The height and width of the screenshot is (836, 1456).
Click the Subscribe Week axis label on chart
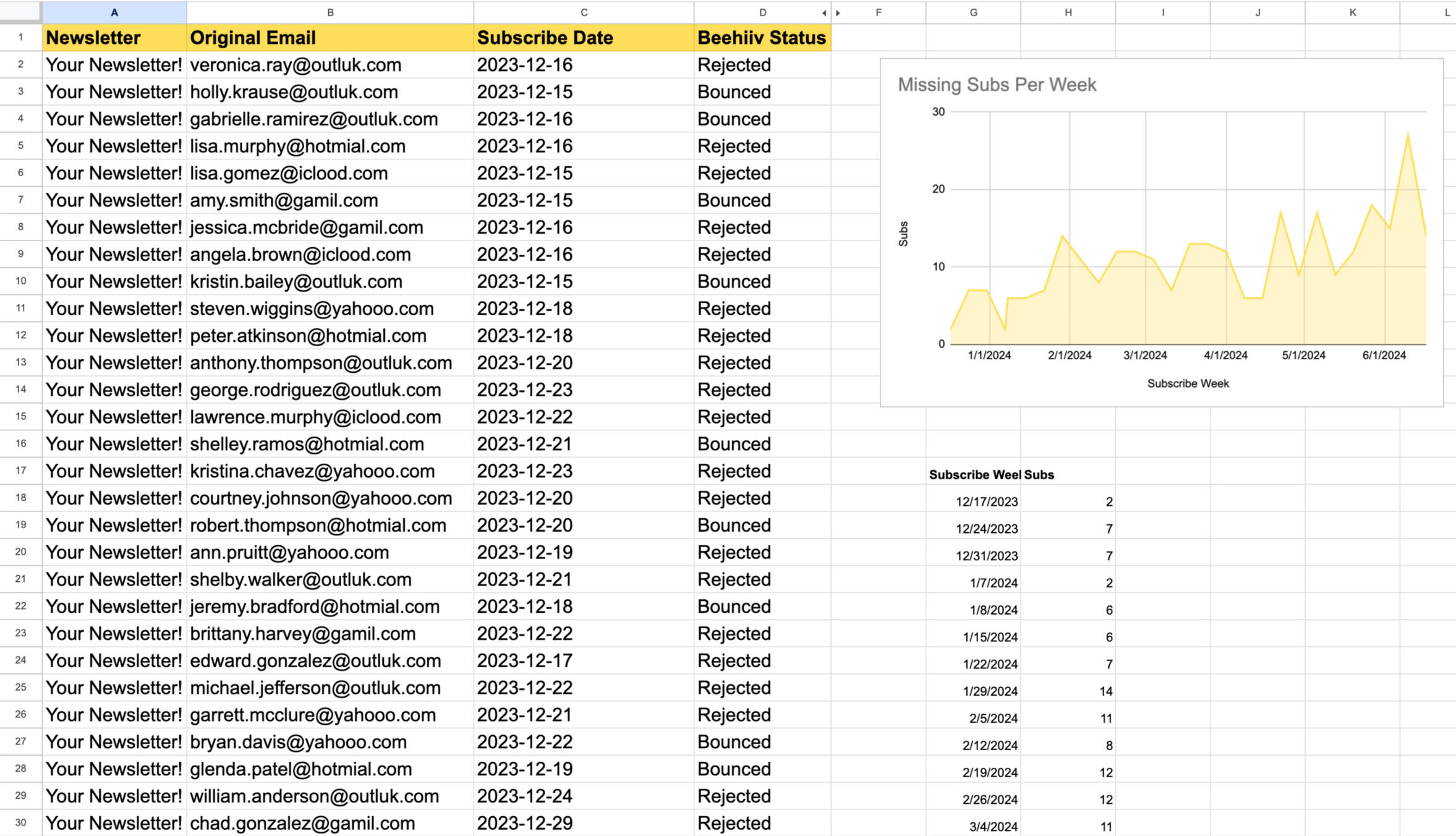point(1188,383)
